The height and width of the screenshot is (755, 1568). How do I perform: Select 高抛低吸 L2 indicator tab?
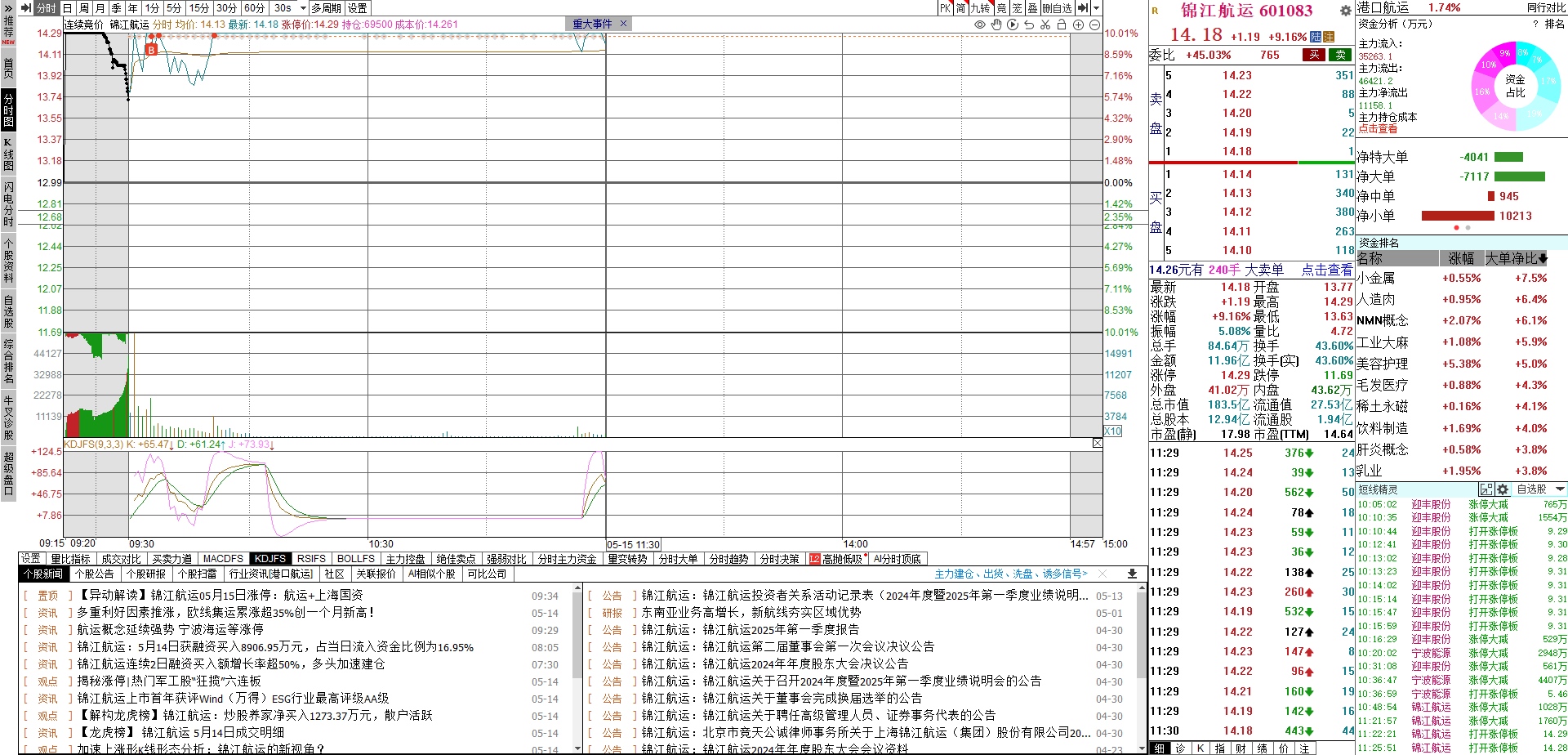coord(836,559)
